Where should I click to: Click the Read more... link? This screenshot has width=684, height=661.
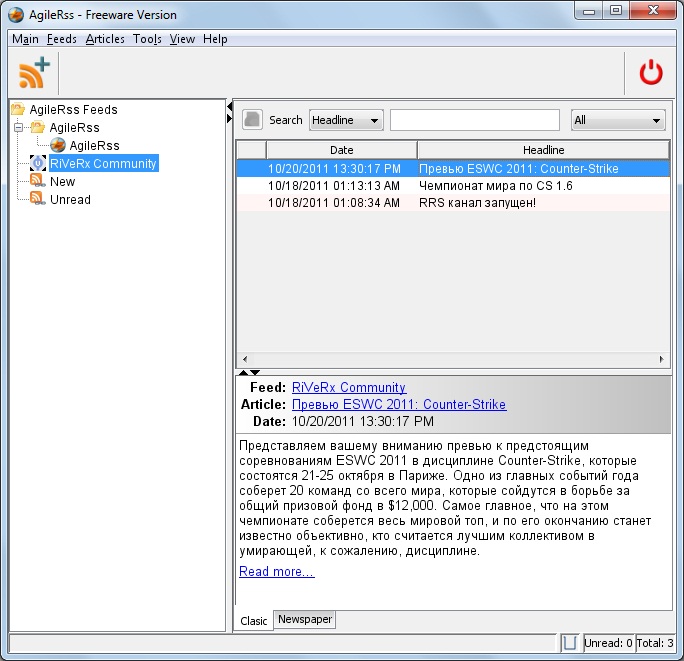tap(277, 571)
